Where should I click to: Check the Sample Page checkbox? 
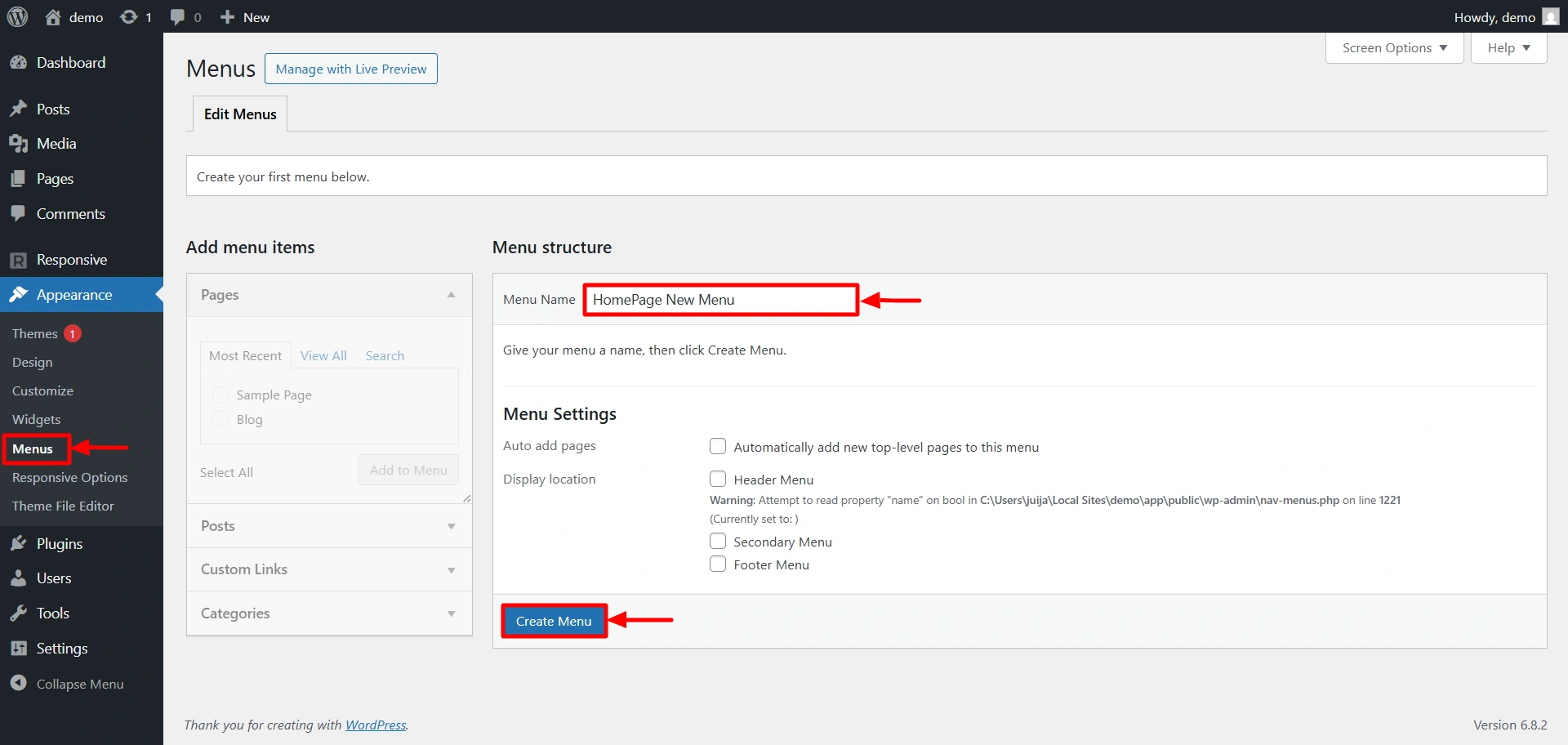[220, 395]
